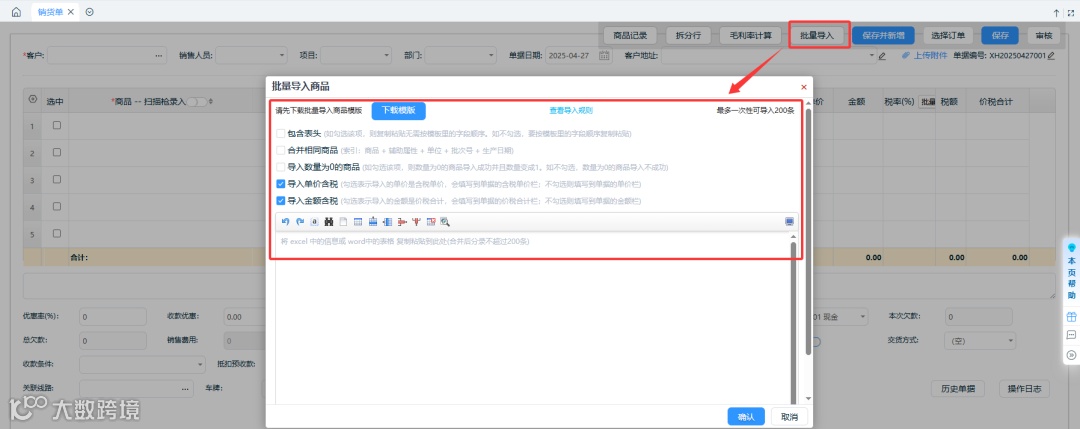Select checkbox in table row 5
1080x429 pixels.
point(57,233)
